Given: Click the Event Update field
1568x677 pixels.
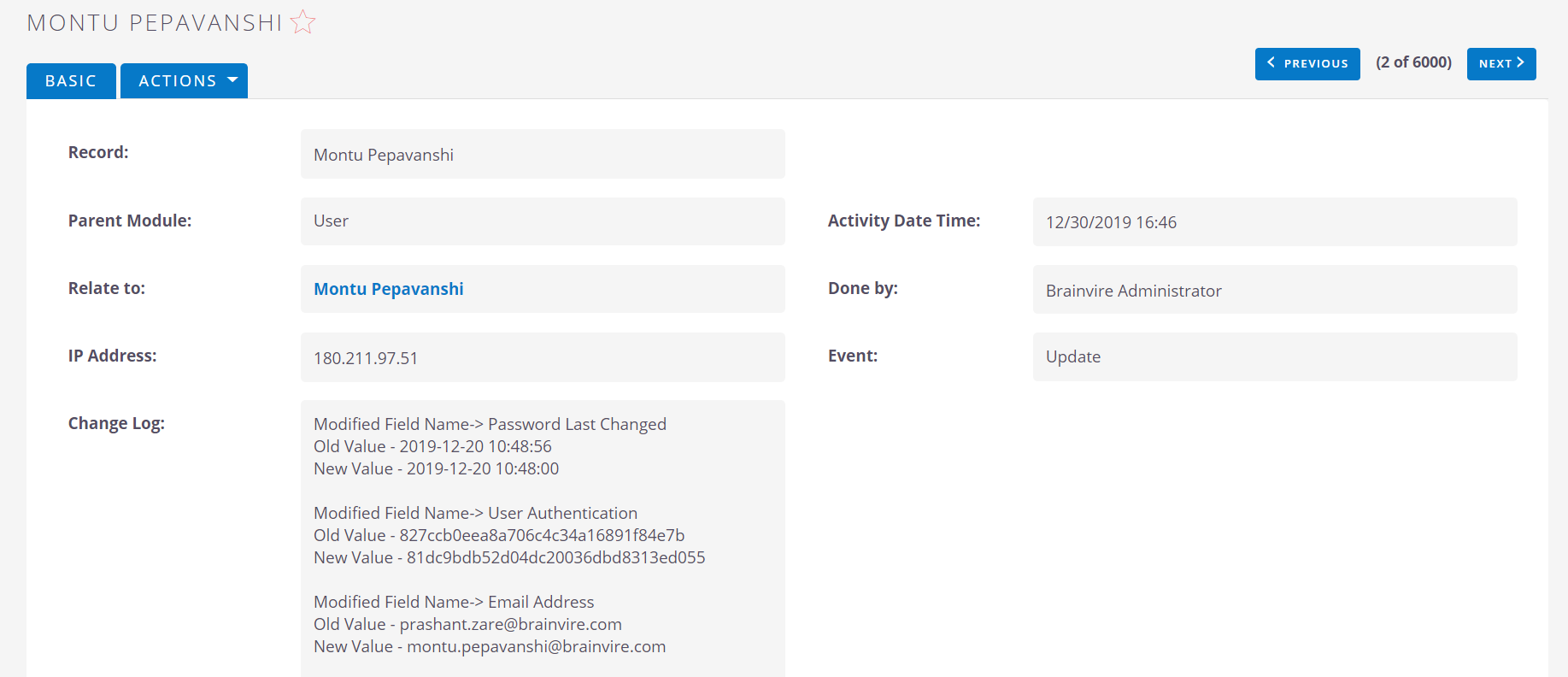Looking at the screenshot, I should click(1275, 356).
